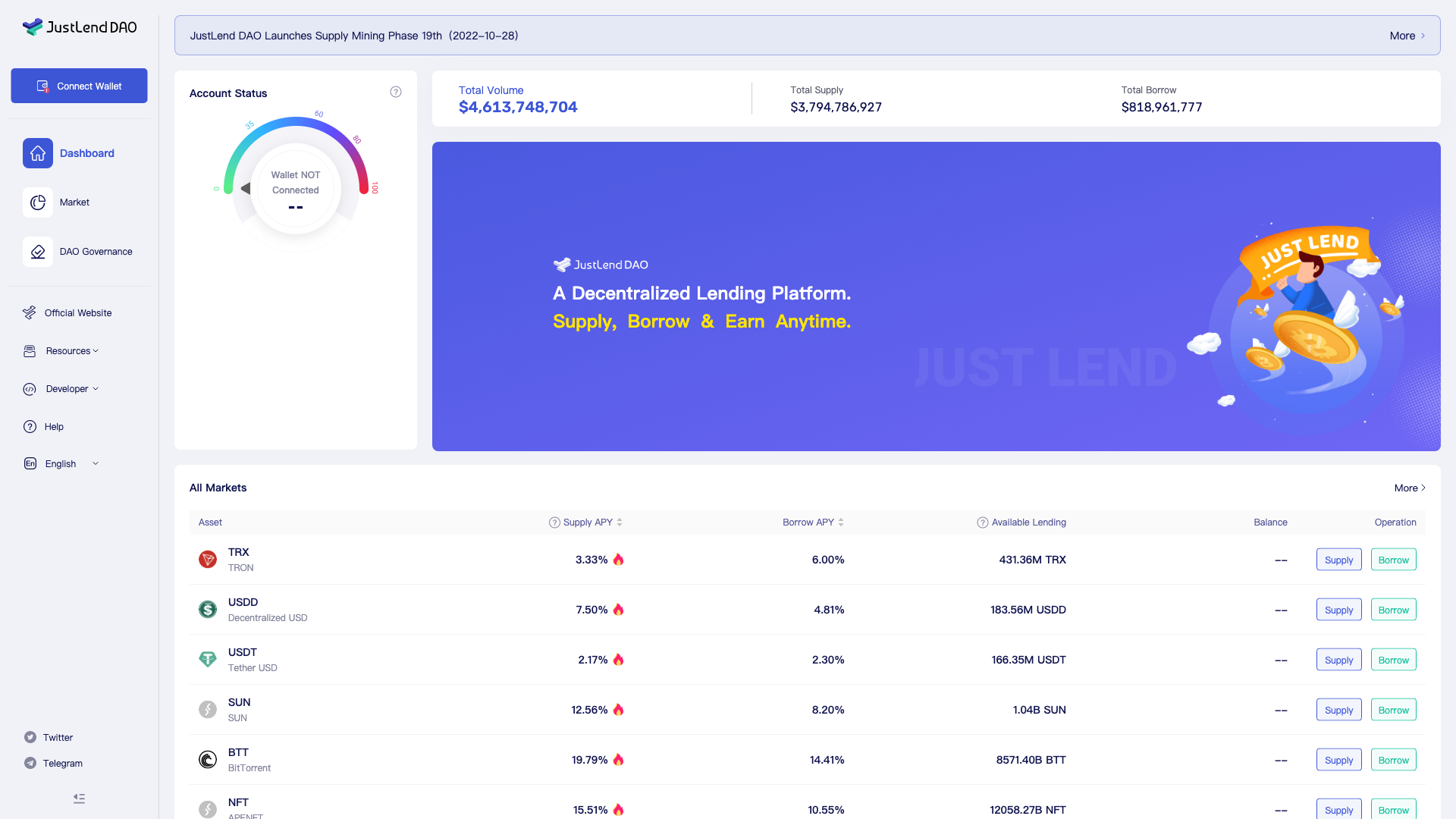Go to the Market menu item
This screenshot has height=819, width=1456.
(74, 202)
